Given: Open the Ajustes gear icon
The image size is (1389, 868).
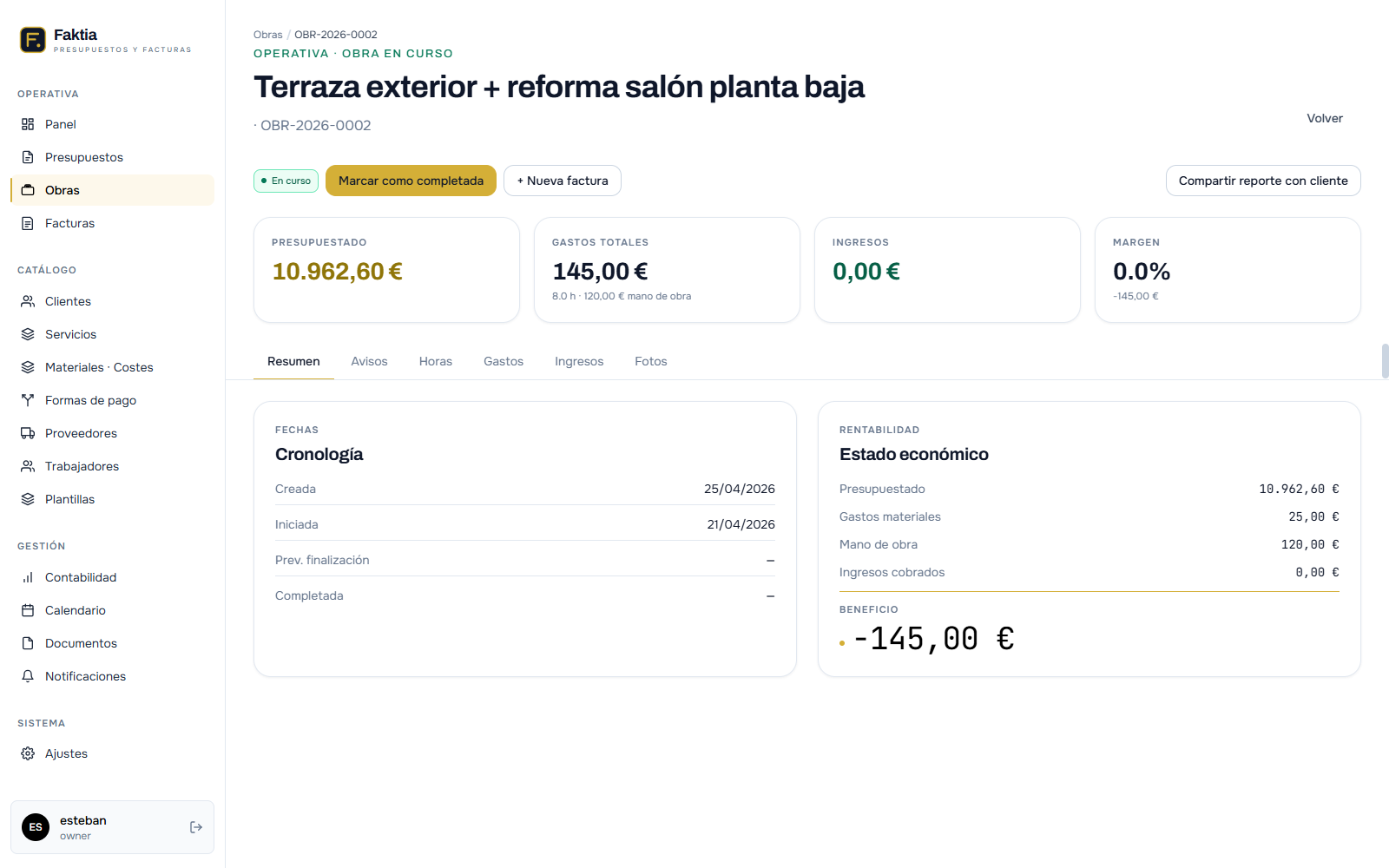Looking at the screenshot, I should click(x=29, y=753).
